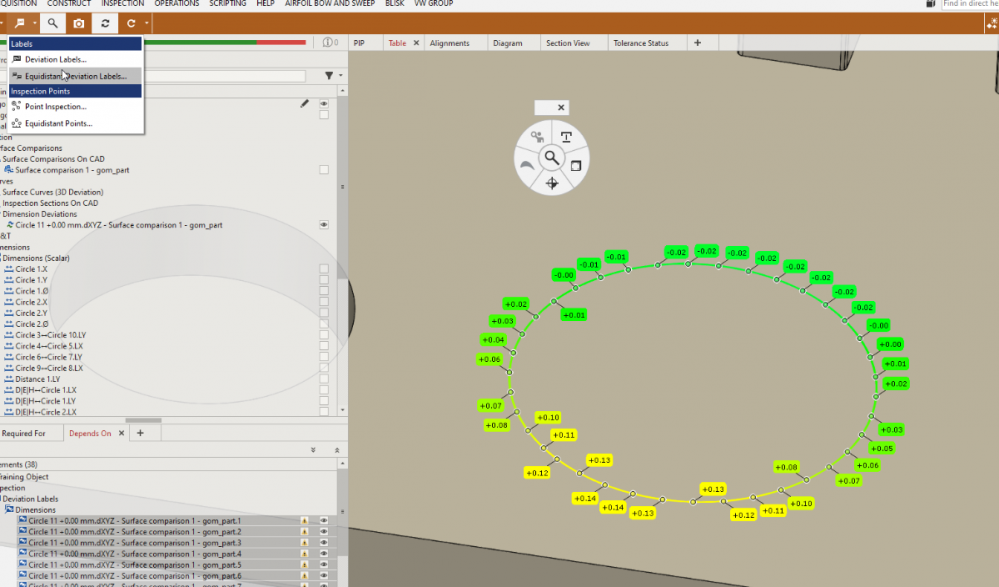Open the labels flag tool dropdown arrow
Image resolution: width=999 pixels, height=587 pixels.
pyautogui.click(x=35, y=23)
